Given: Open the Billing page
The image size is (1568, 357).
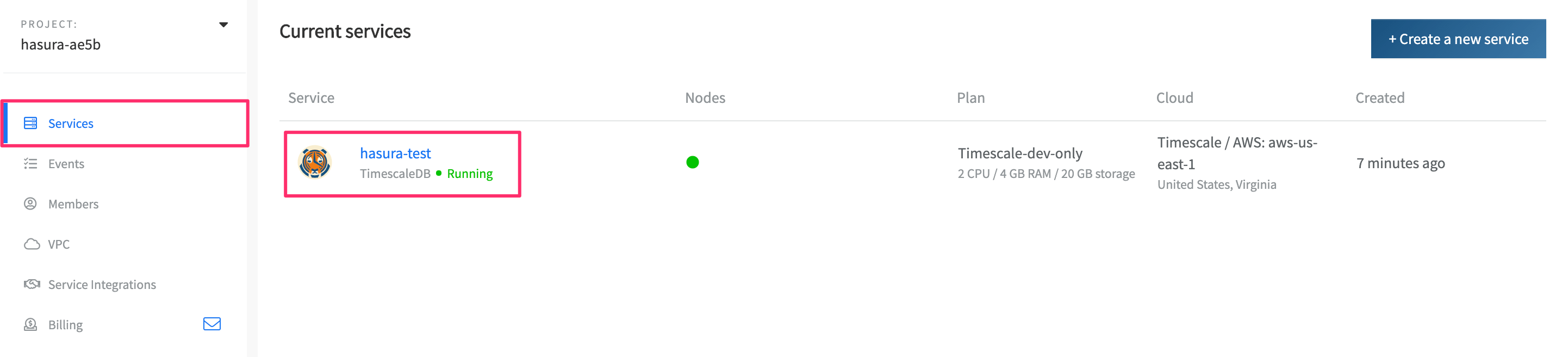Looking at the screenshot, I should click(65, 325).
